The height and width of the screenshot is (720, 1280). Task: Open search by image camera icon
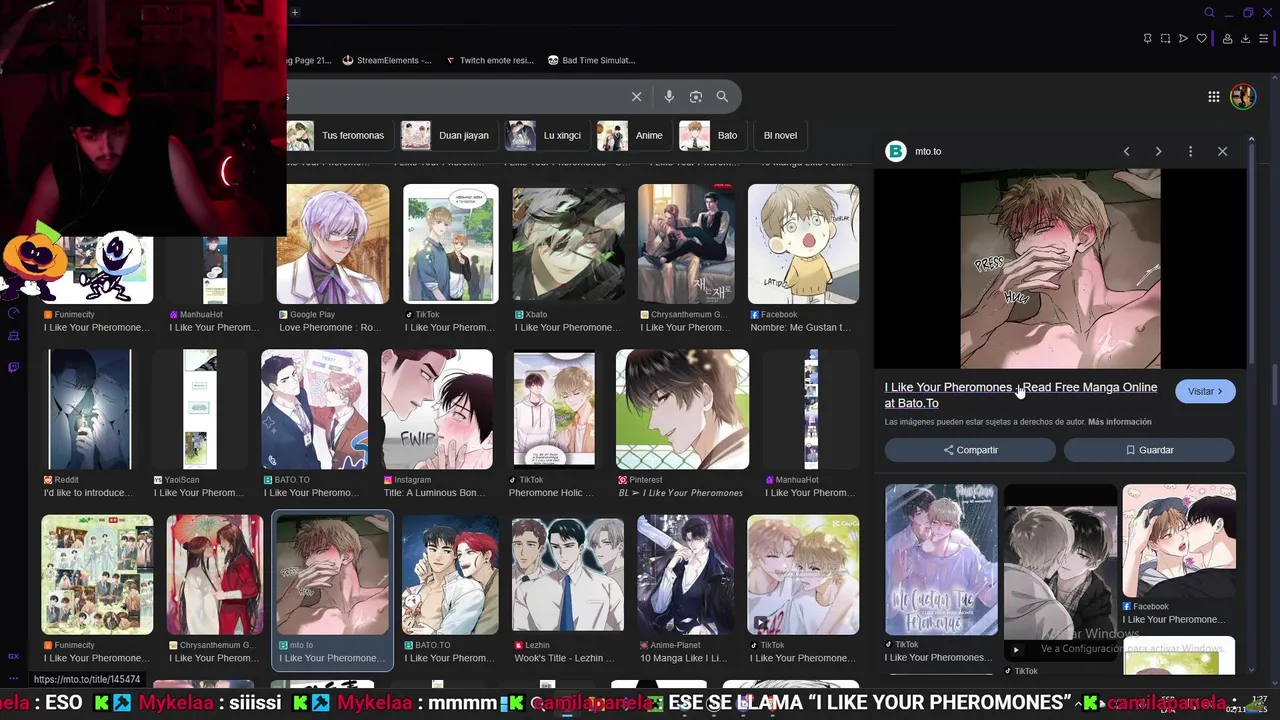(696, 96)
